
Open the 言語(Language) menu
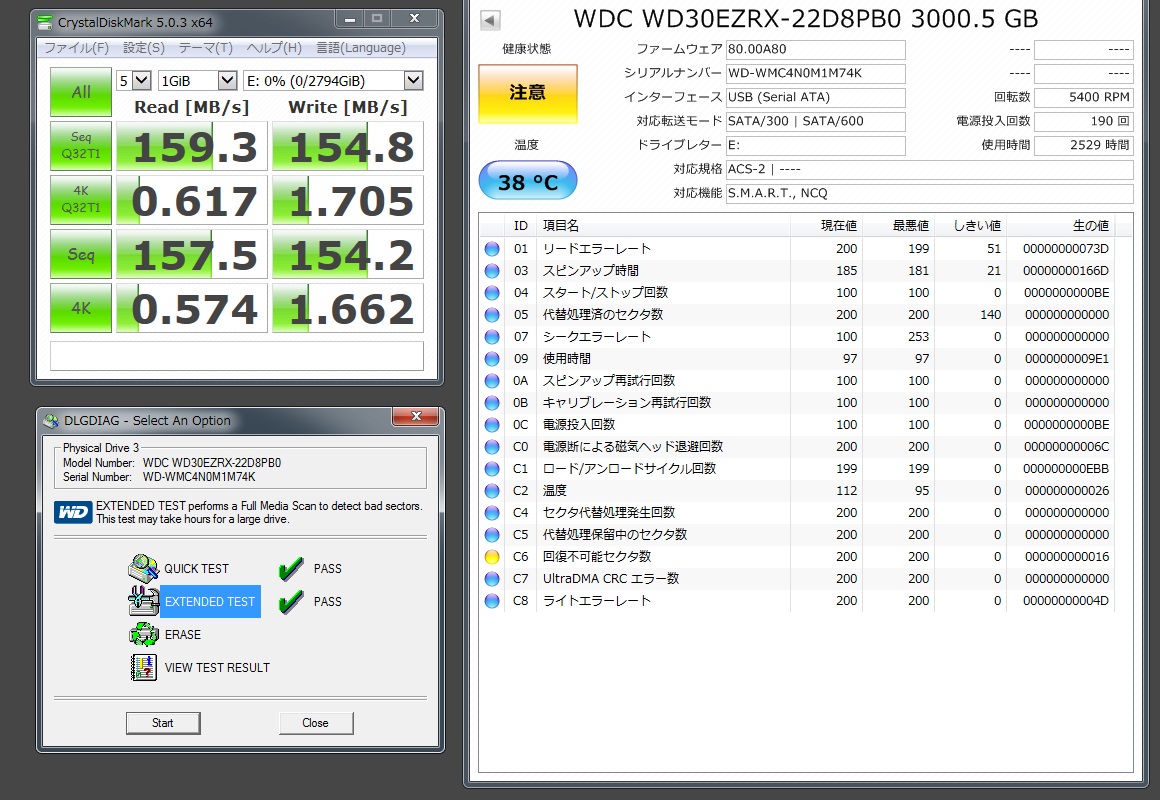360,48
